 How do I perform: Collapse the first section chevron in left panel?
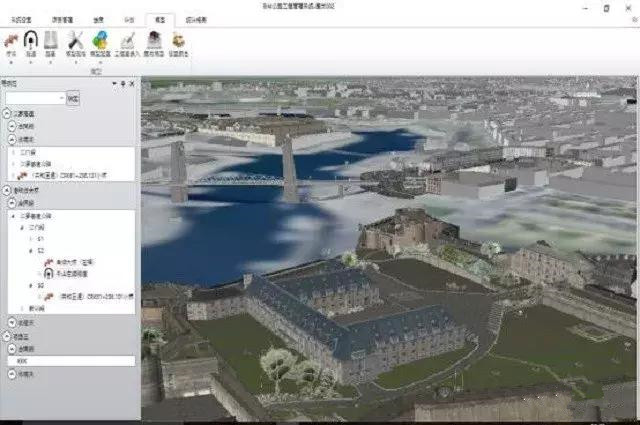pyautogui.click(x=7, y=115)
